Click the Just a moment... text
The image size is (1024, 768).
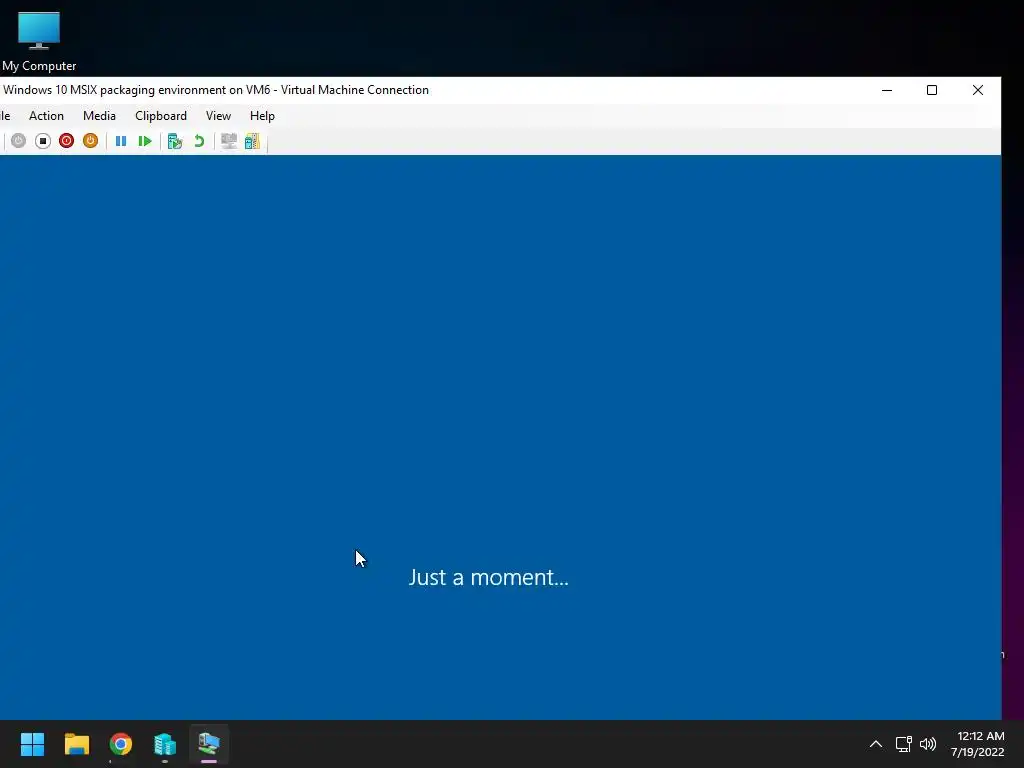pyautogui.click(x=488, y=577)
